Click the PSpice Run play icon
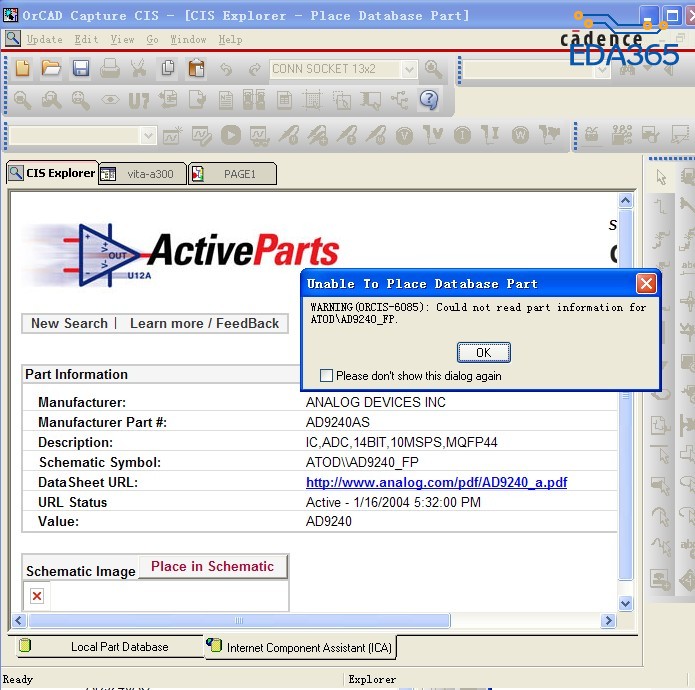The height and width of the screenshot is (690, 695). pos(230,135)
